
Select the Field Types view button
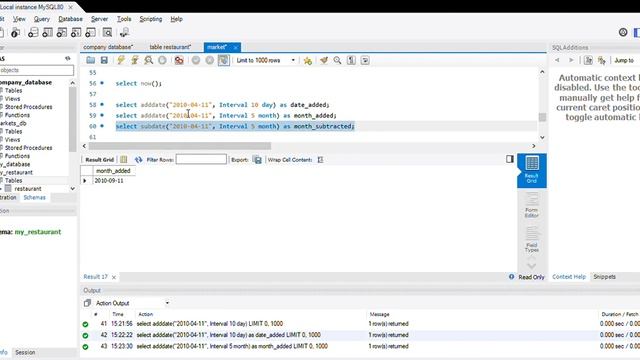point(531,240)
